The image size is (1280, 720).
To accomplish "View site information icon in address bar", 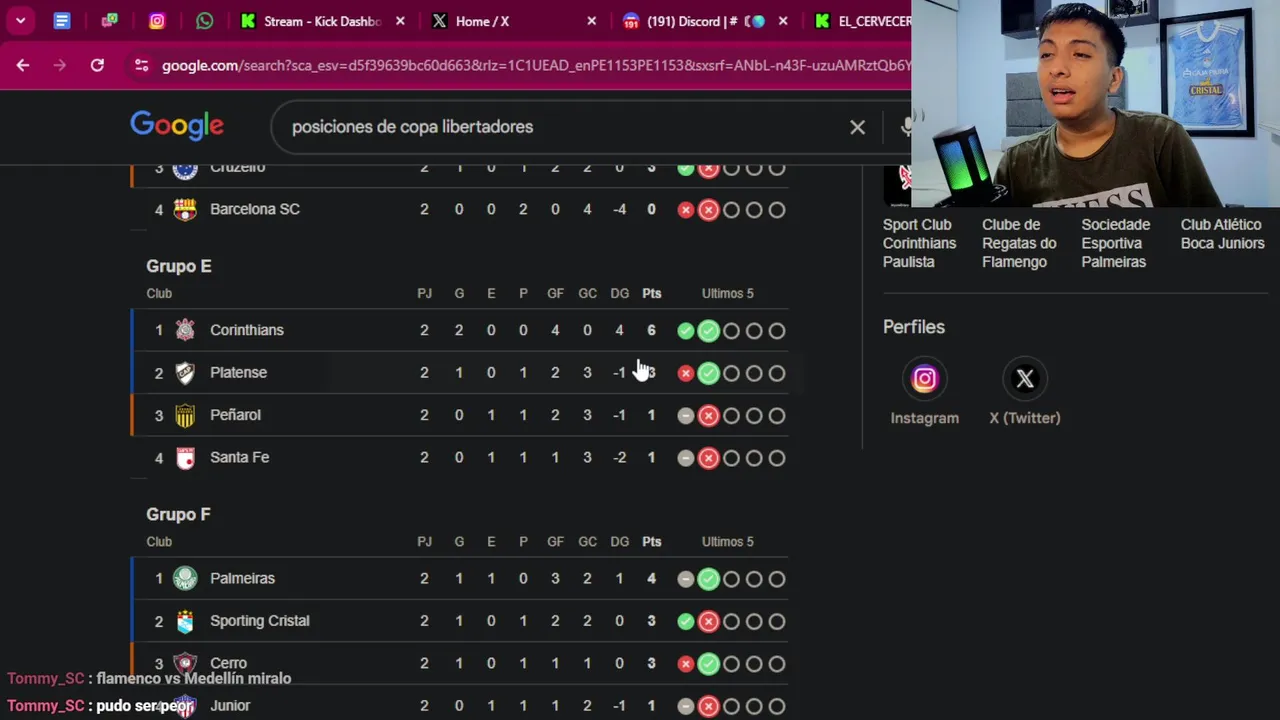I will [141, 65].
